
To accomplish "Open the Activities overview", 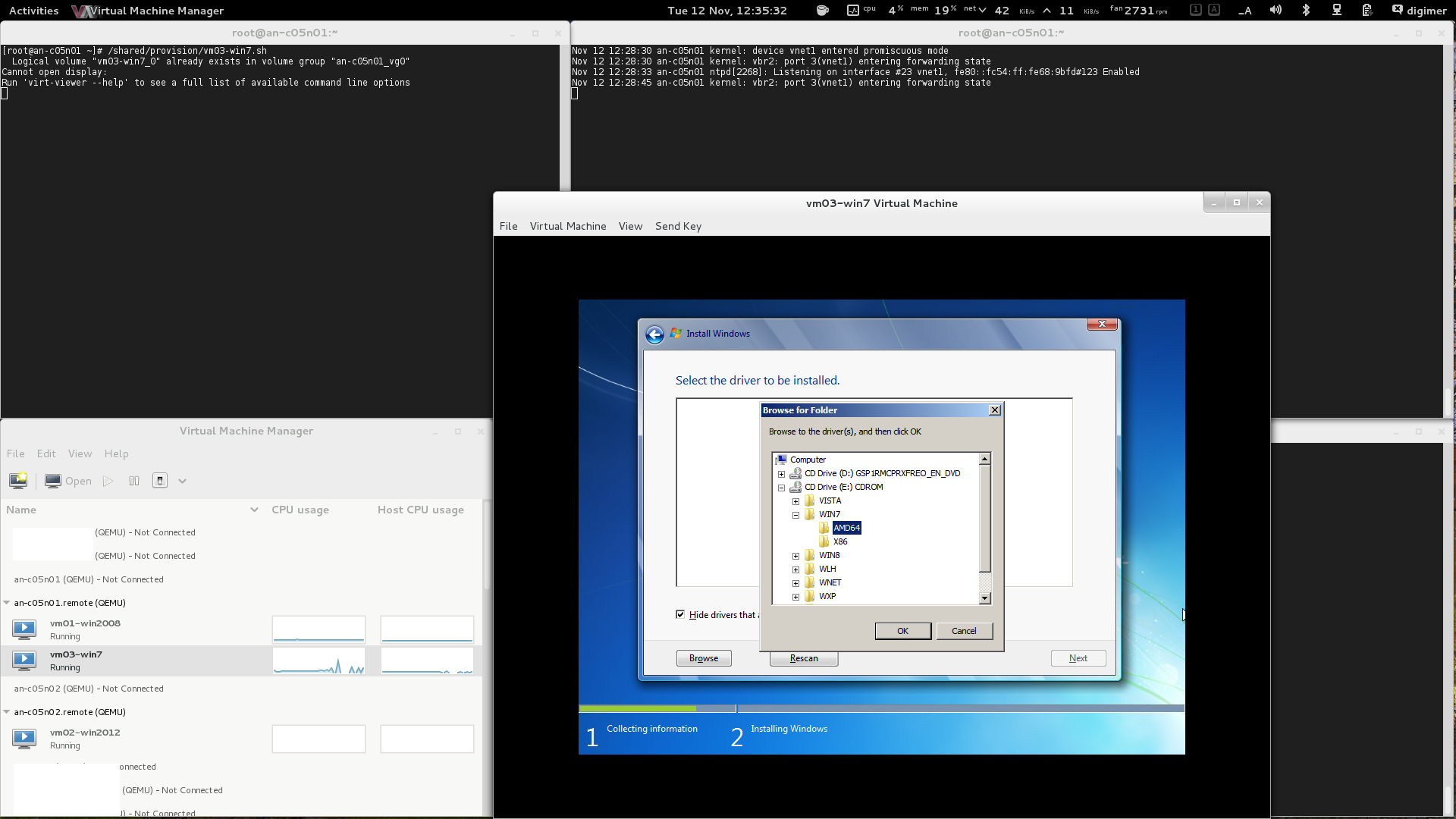I will click(33, 11).
